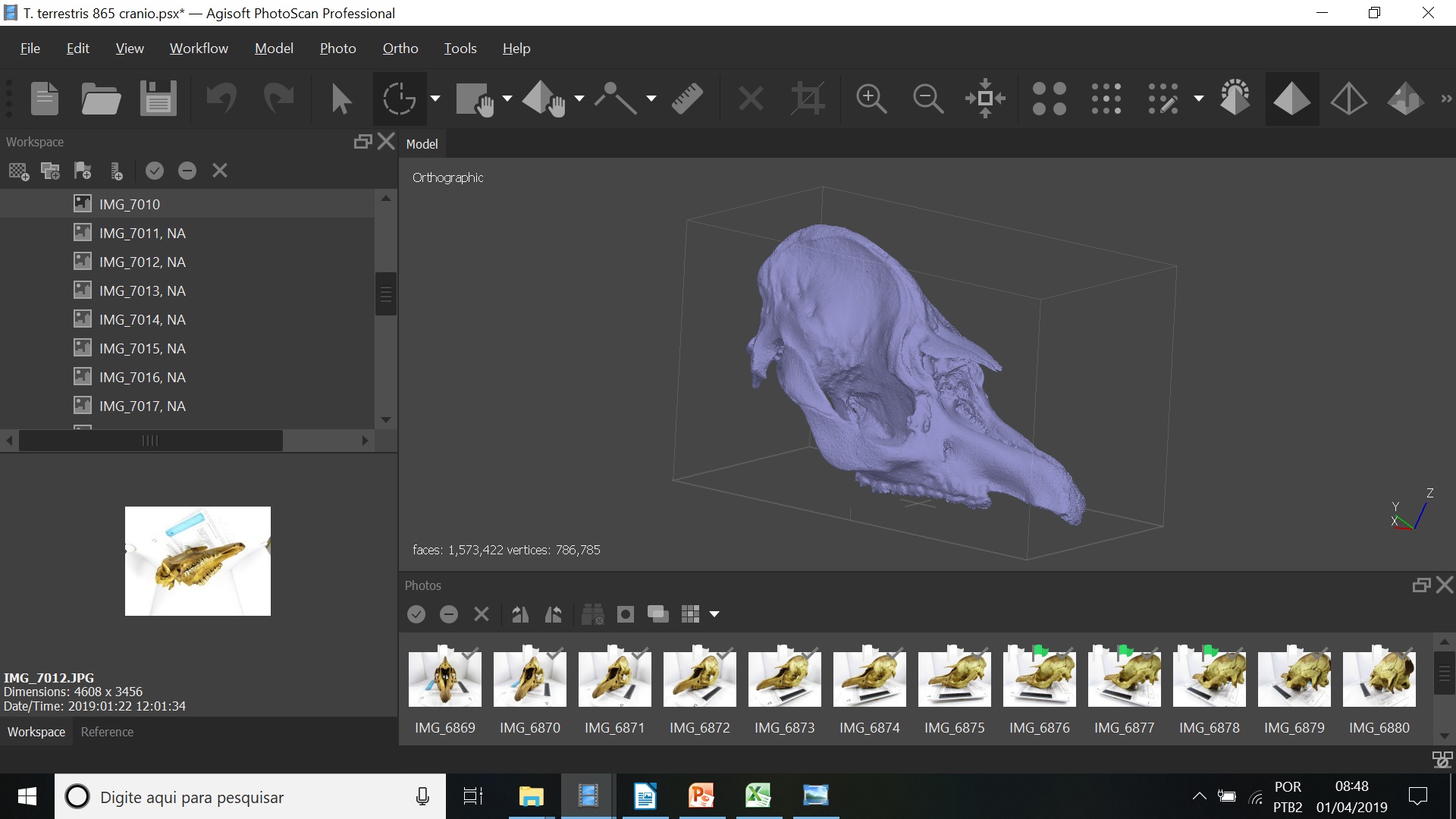Click the Reset View icon
Viewport: 1456px width, 819px height.
(x=984, y=99)
